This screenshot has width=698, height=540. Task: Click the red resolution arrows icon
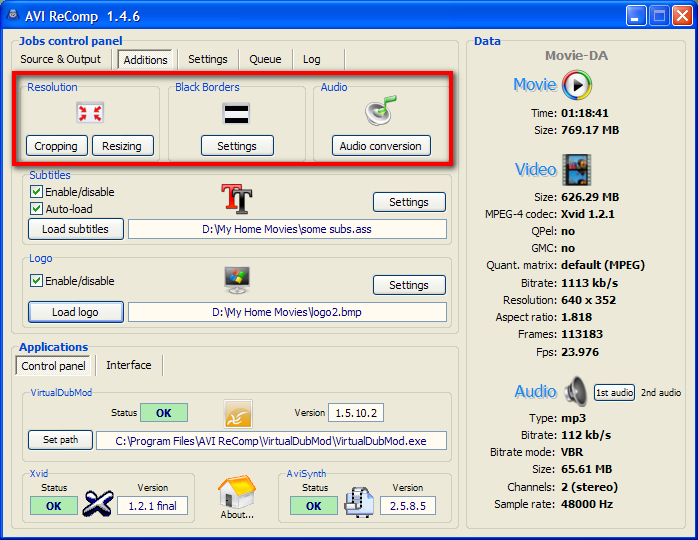click(91, 112)
